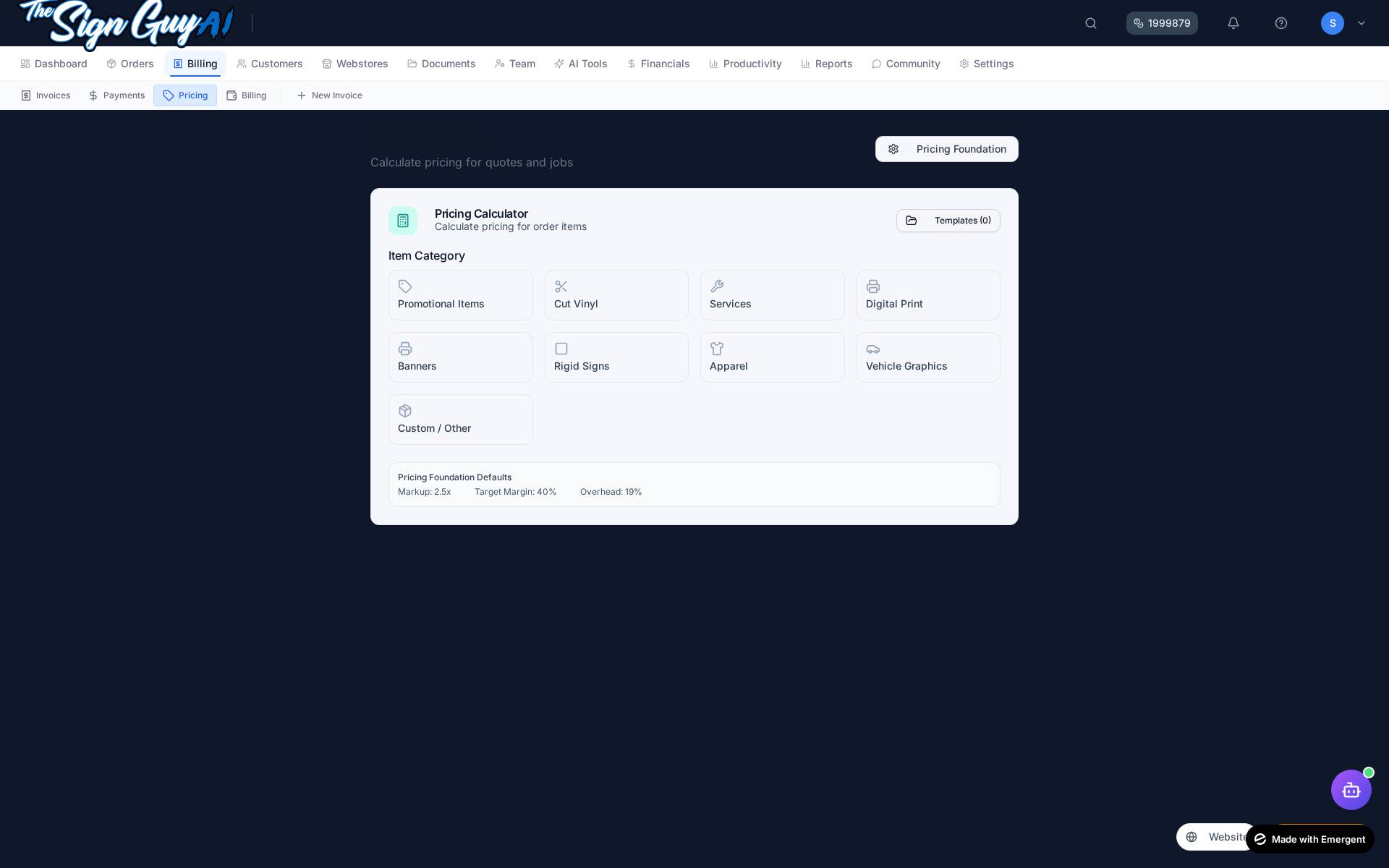Image resolution: width=1389 pixels, height=868 pixels.
Task: Click the Markup: 2.5x text
Action: click(425, 492)
